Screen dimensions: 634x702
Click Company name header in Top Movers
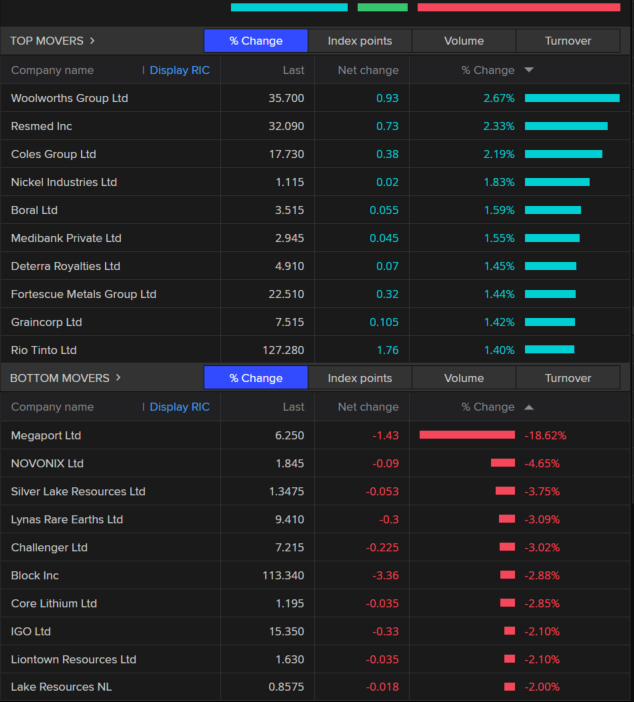coord(52,70)
